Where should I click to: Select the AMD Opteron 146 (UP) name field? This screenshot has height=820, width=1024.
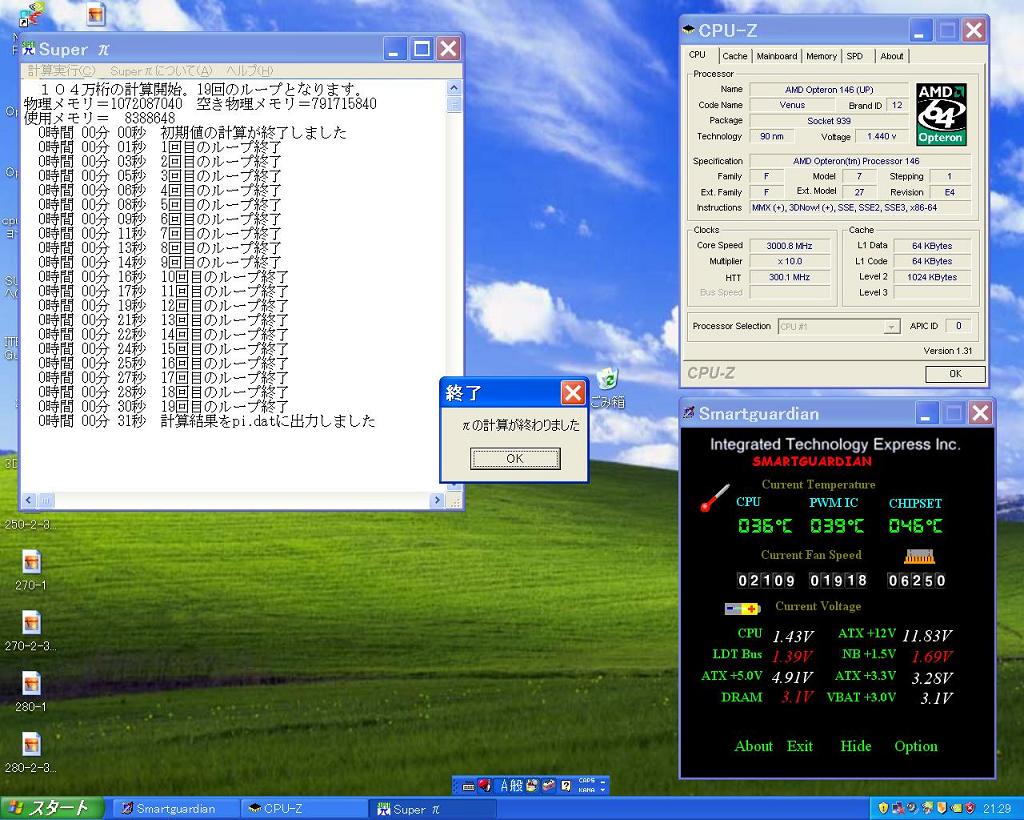829,89
